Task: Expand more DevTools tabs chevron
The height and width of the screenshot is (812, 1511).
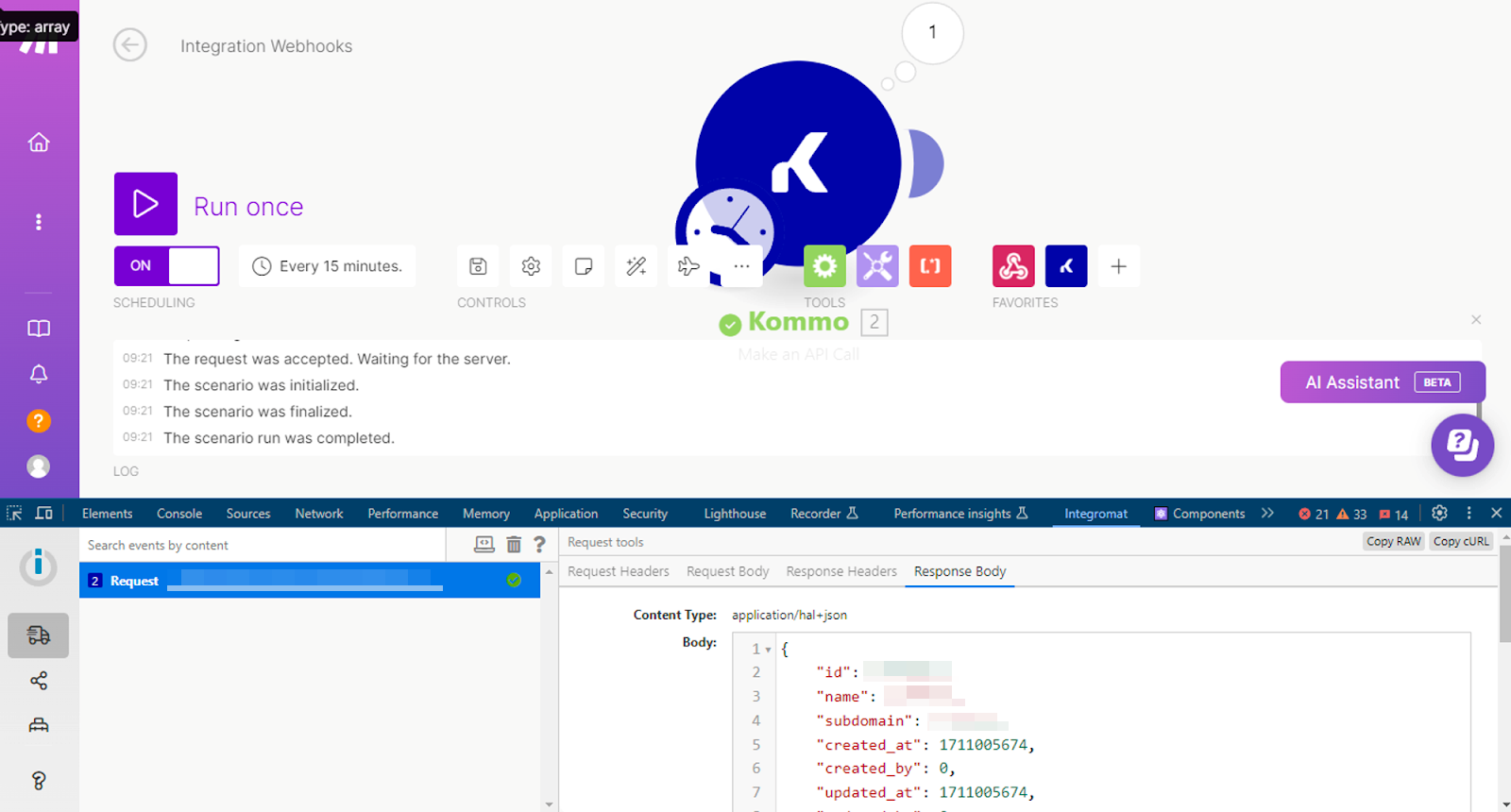Action: [x=1267, y=513]
